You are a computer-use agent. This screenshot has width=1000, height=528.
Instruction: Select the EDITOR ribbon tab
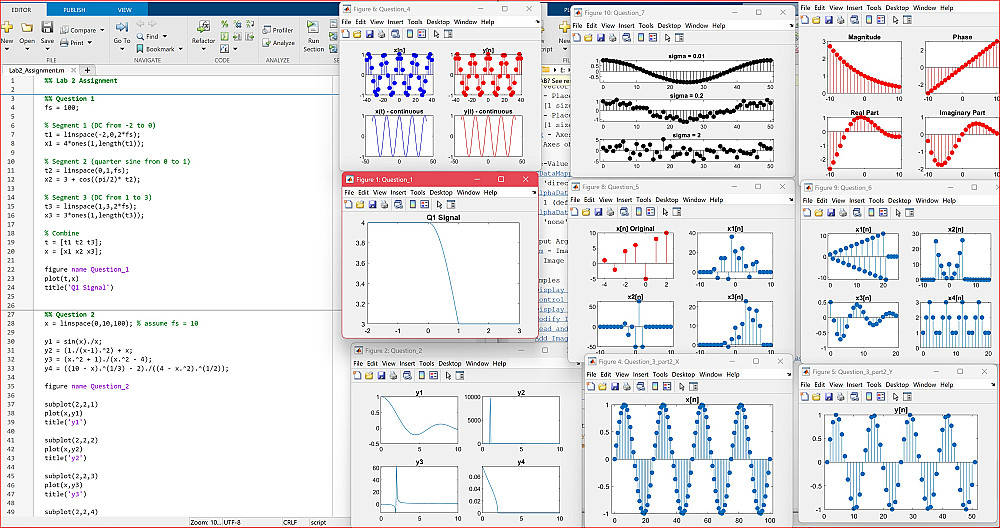click(x=21, y=10)
